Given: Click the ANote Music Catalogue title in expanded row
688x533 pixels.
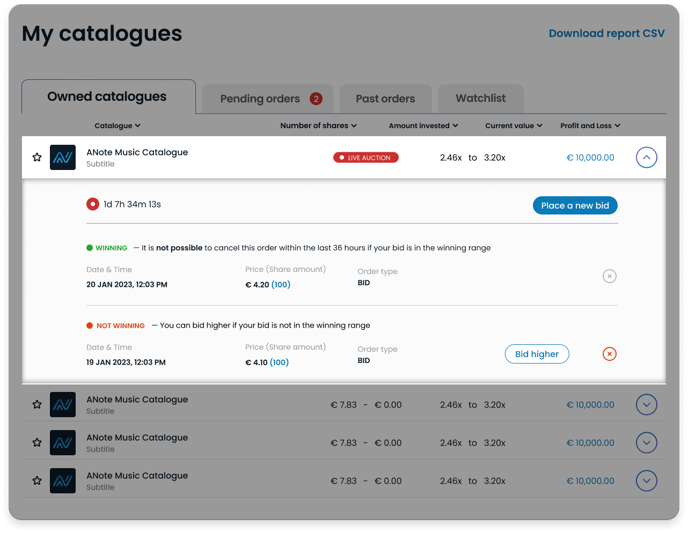Looking at the screenshot, I should coord(137,152).
